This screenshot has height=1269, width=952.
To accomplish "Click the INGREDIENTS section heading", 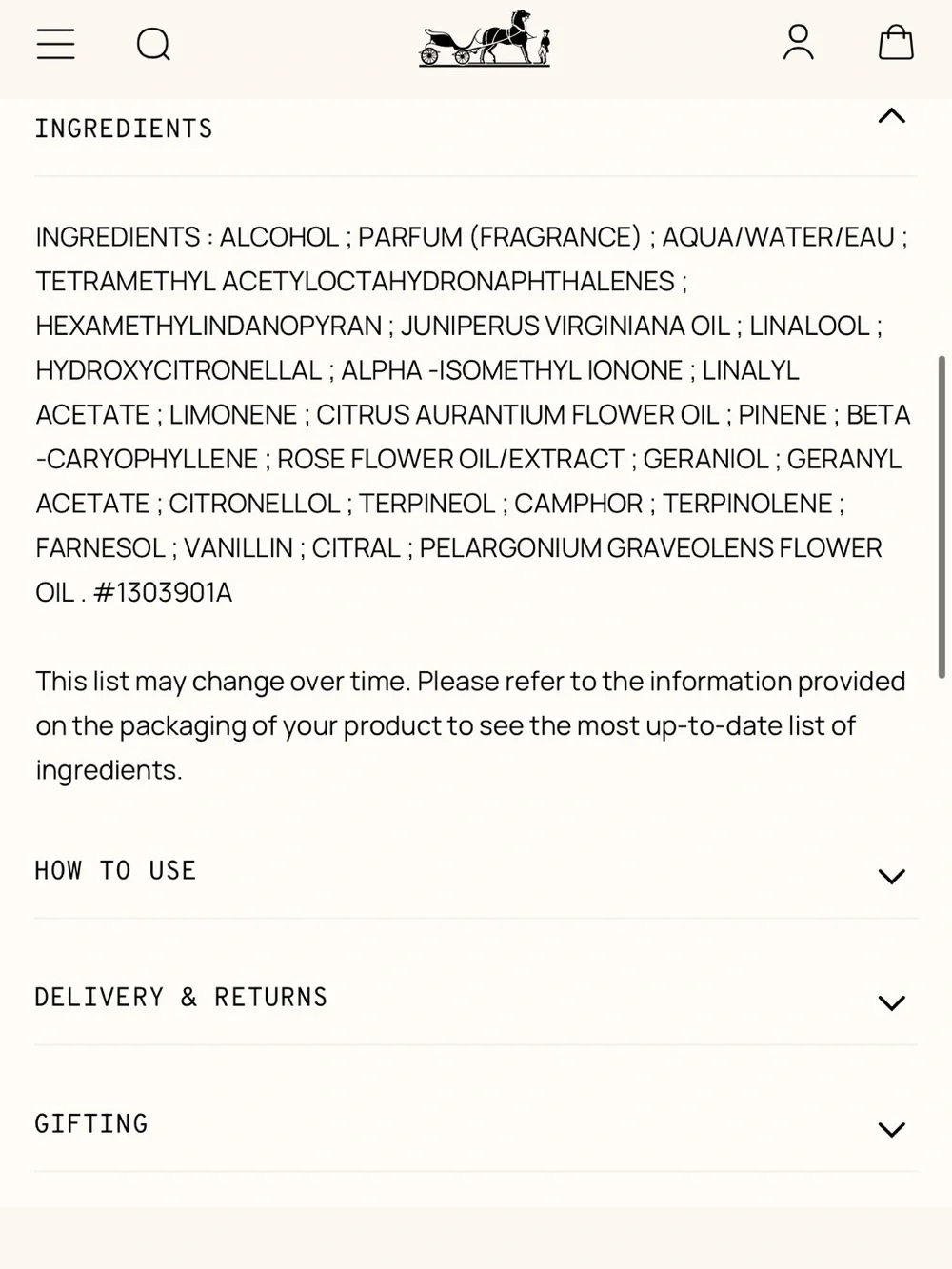I will (124, 129).
